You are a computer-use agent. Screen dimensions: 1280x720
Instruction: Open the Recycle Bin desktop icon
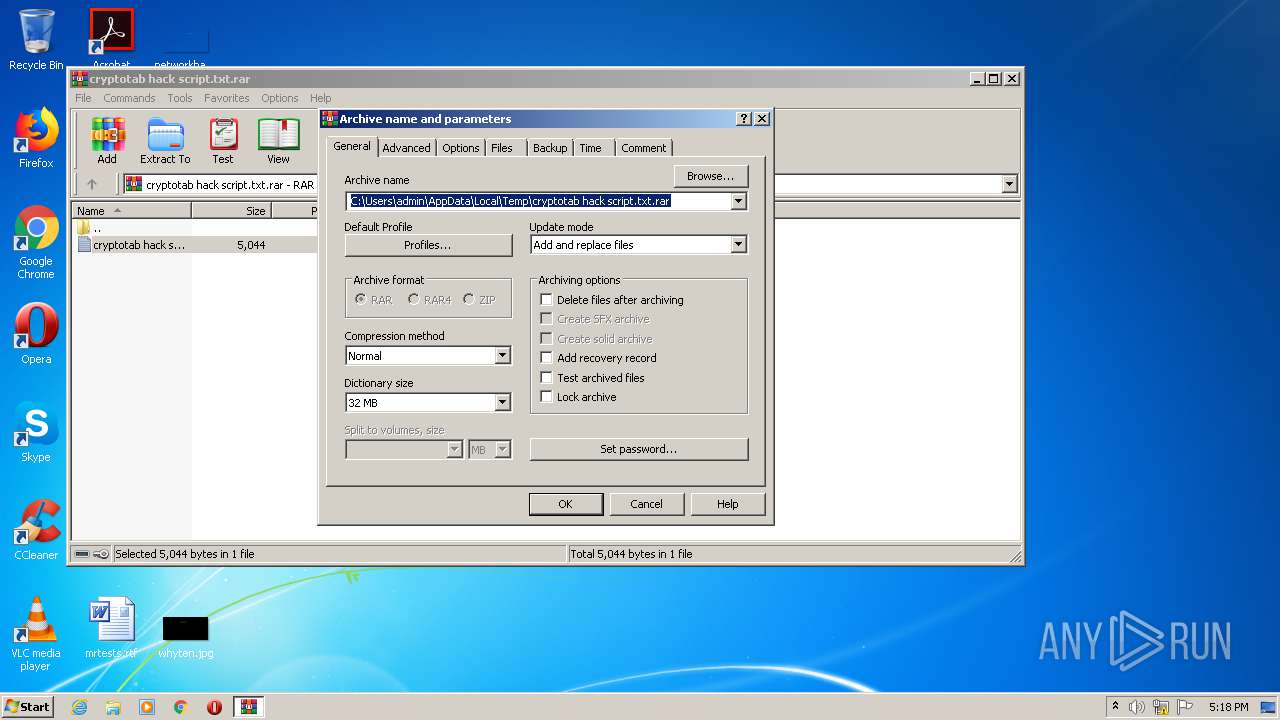click(x=36, y=40)
